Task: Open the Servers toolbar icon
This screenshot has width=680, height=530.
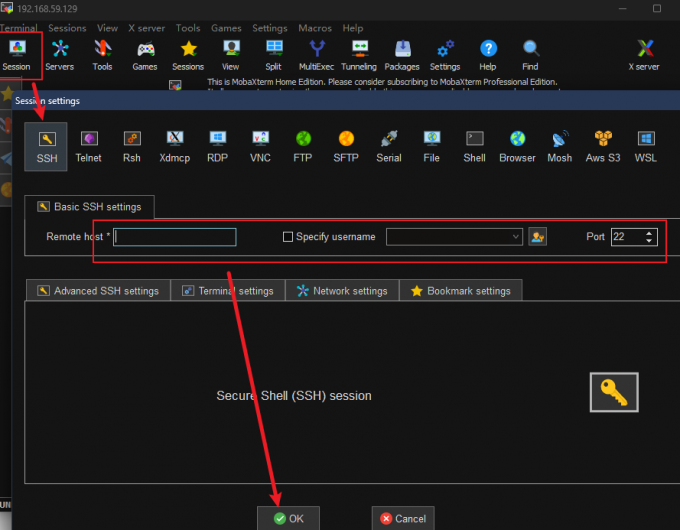Action: click(x=60, y=55)
